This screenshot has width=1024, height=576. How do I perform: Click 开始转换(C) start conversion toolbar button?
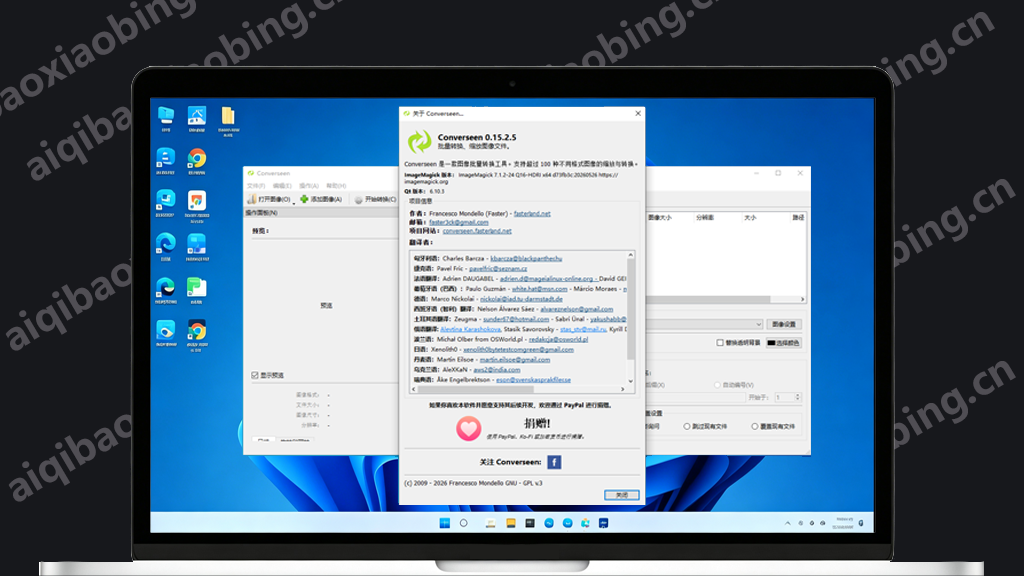coord(376,199)
